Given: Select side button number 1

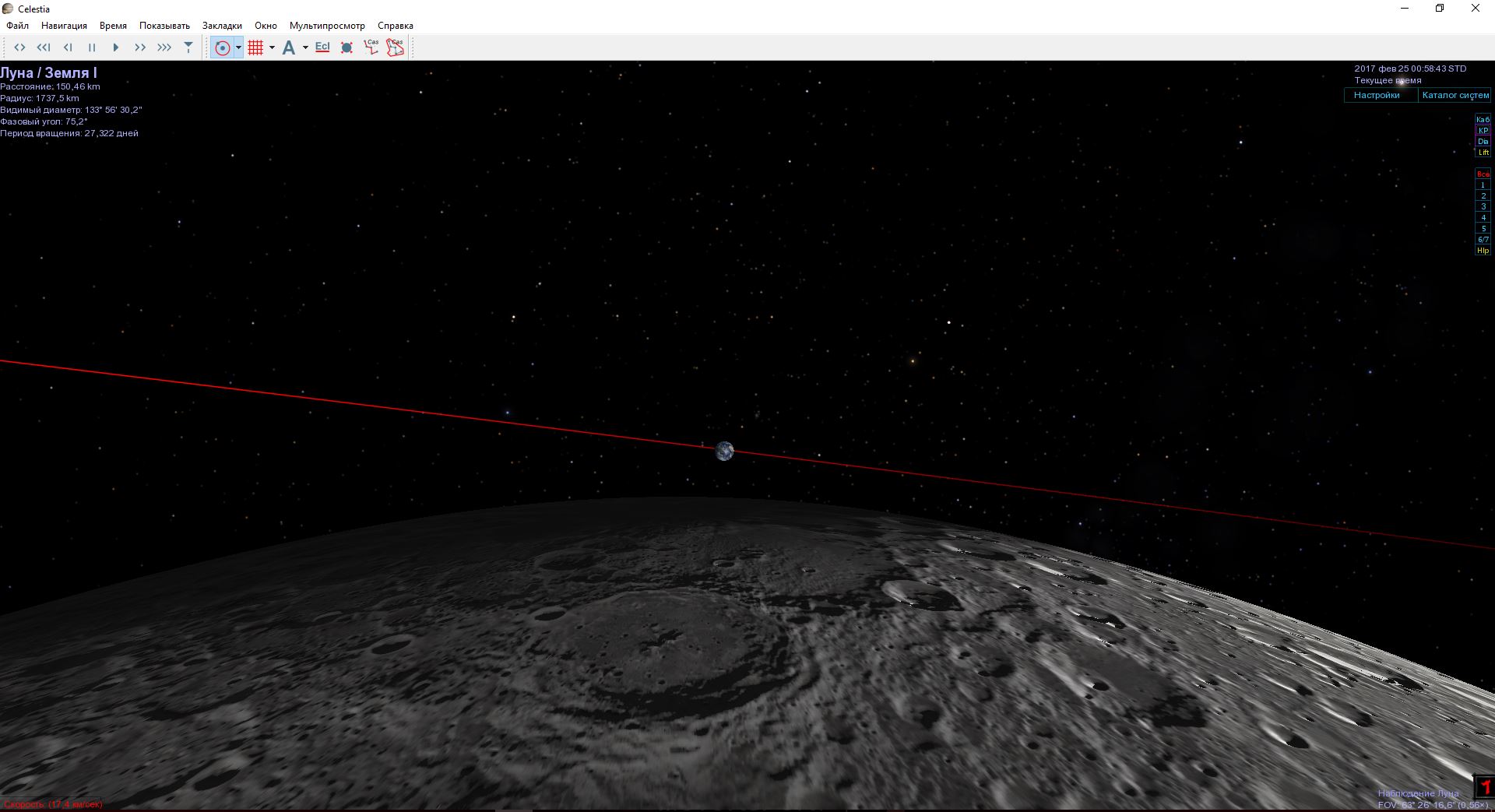Looking at the screenshot, I should tap(1483, 185).
